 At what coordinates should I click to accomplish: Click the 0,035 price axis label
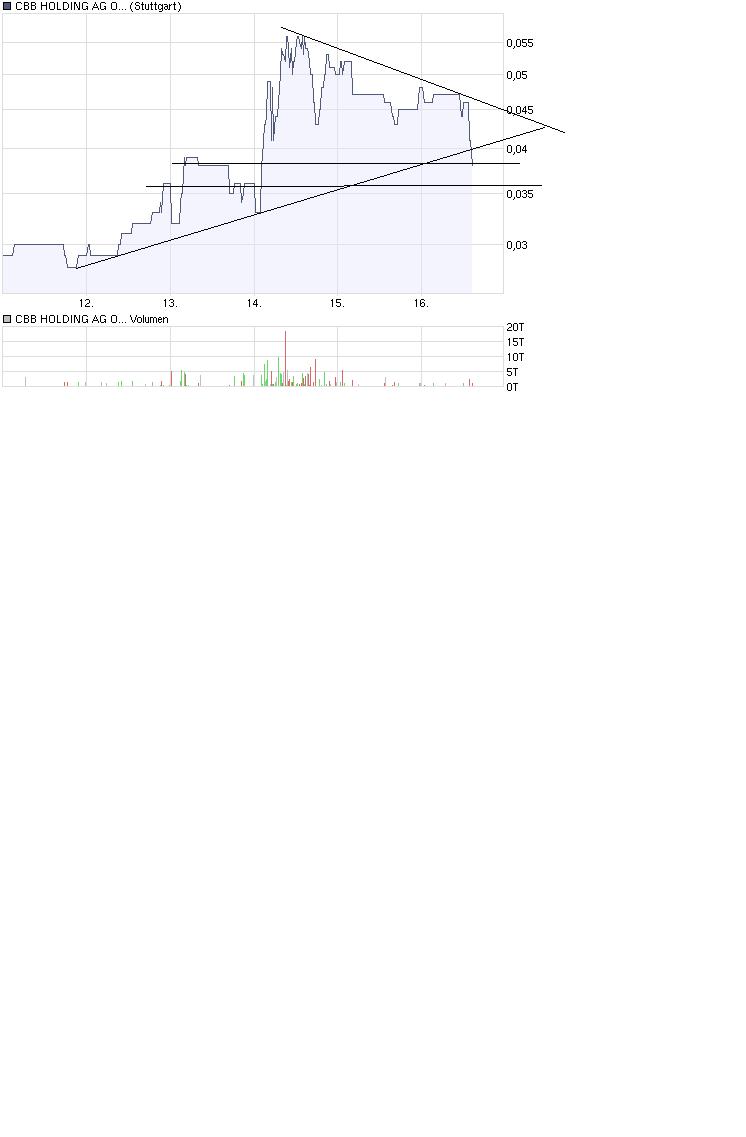click(519, 194)
